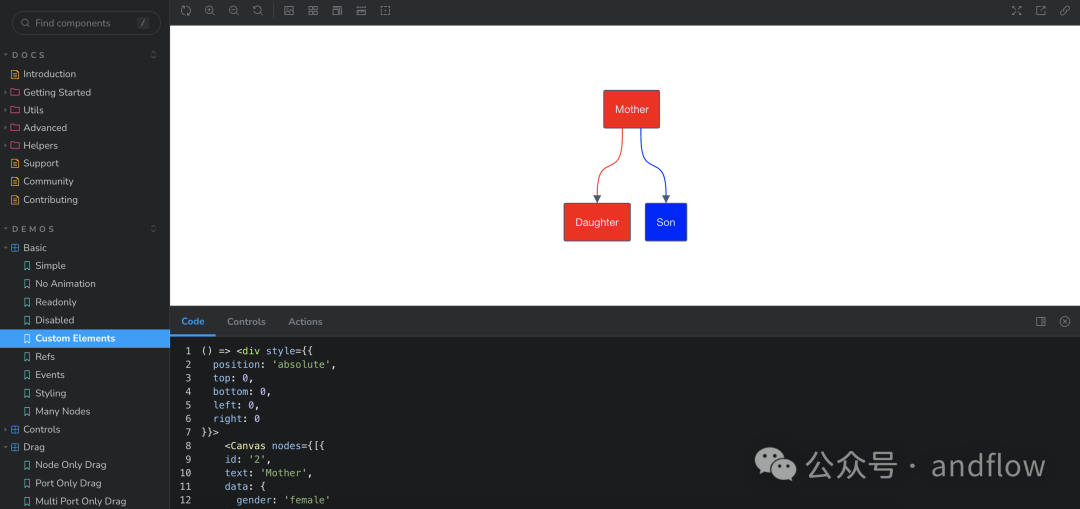Click the Find components search field
The width and height of the screenshot is (1080, 509).
[82, 22]
